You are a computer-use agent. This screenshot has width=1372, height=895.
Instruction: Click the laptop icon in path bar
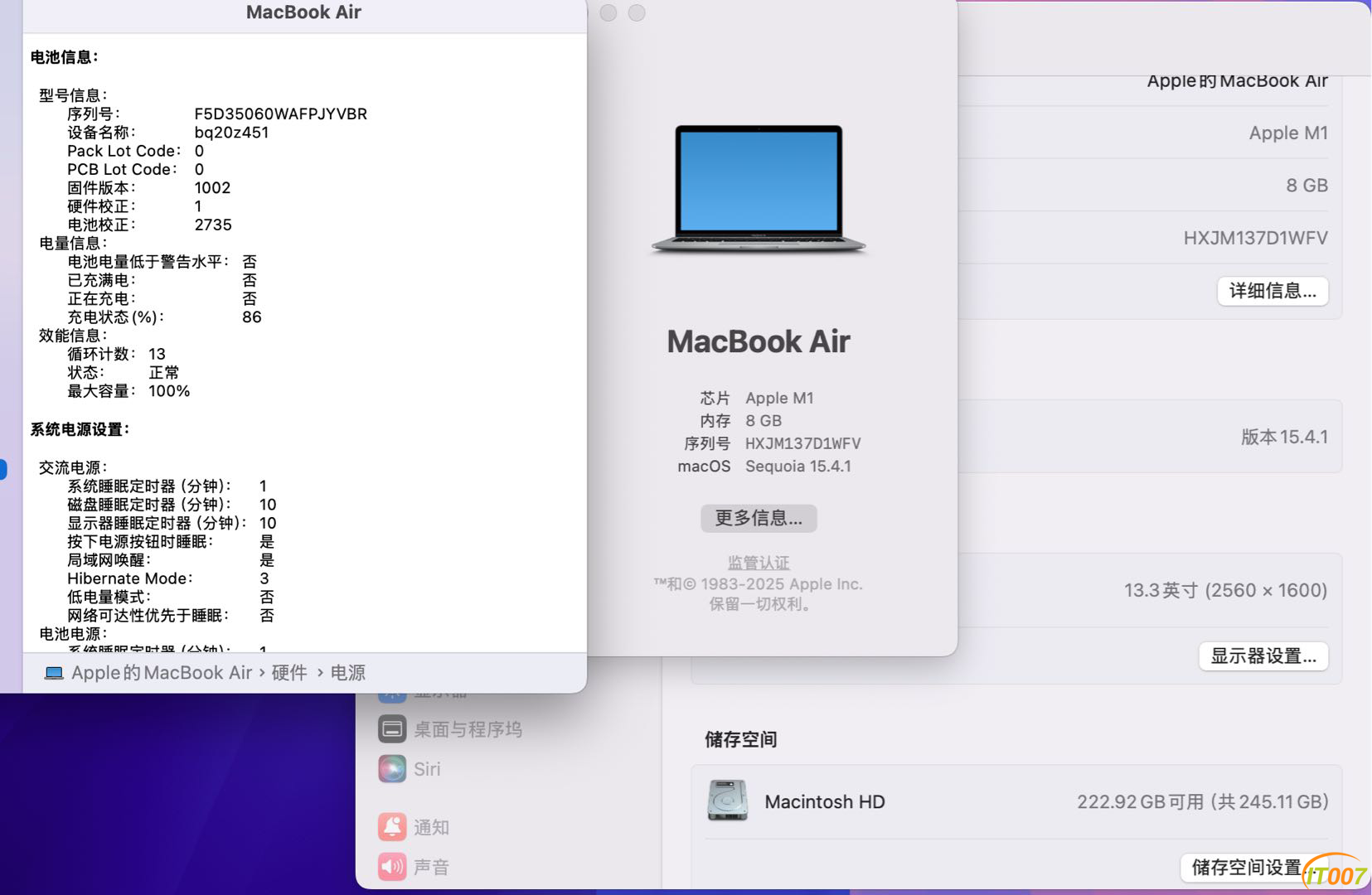click(x=54, y=673)
